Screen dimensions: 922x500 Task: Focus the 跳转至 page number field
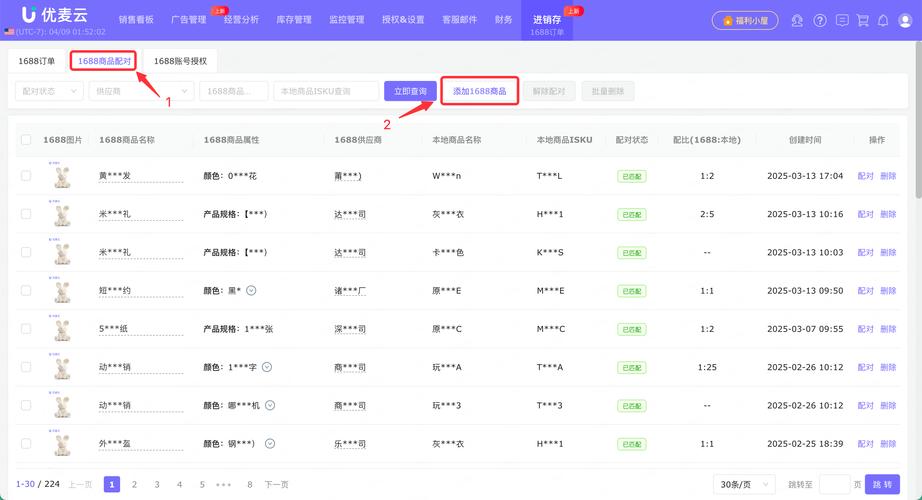[x=834, y=485]
